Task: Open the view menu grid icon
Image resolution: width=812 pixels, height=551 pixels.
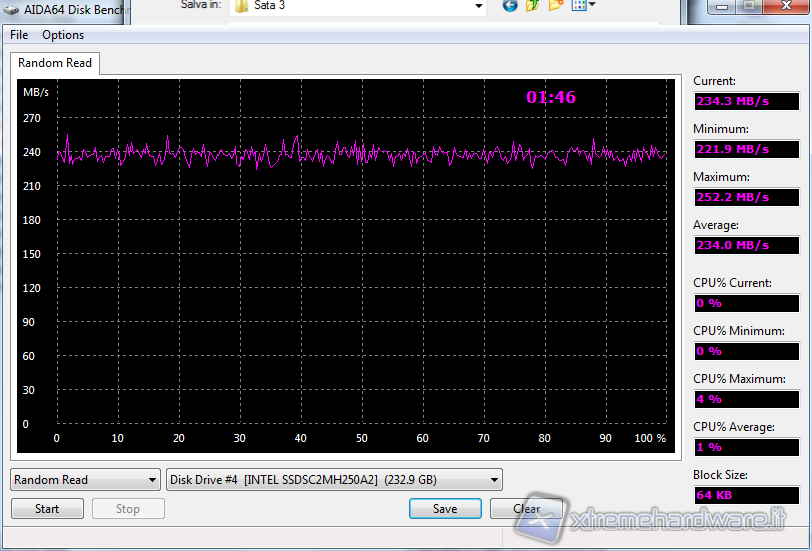Action: coord(581,5)
